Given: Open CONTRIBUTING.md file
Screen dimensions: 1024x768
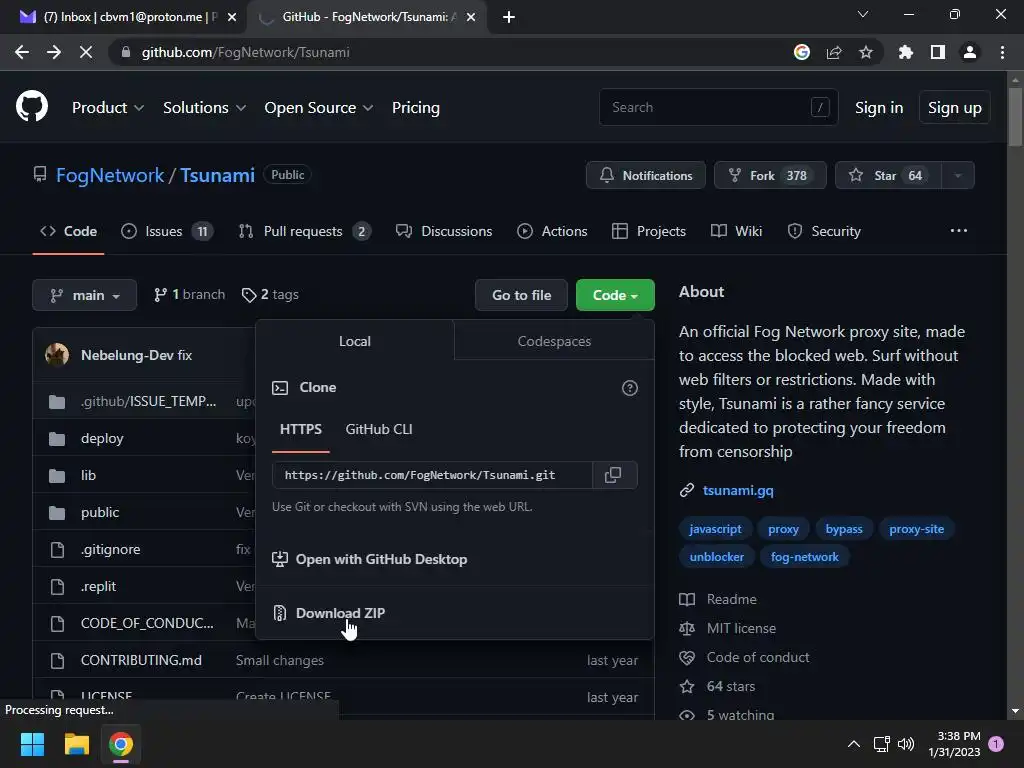Looking at the screenshot, I should click(x=141, y=660).
